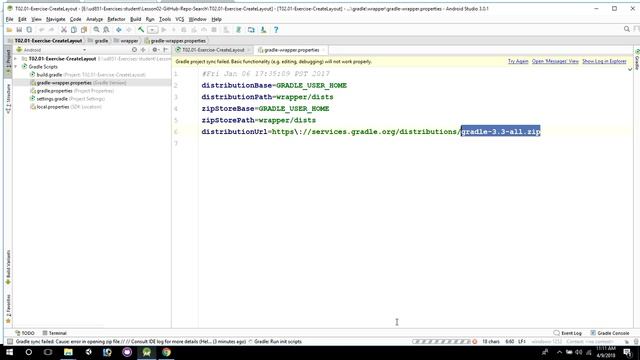This screenshot has height=360, width=640.
Task: Open the Build menu
Action: point(136,19)
